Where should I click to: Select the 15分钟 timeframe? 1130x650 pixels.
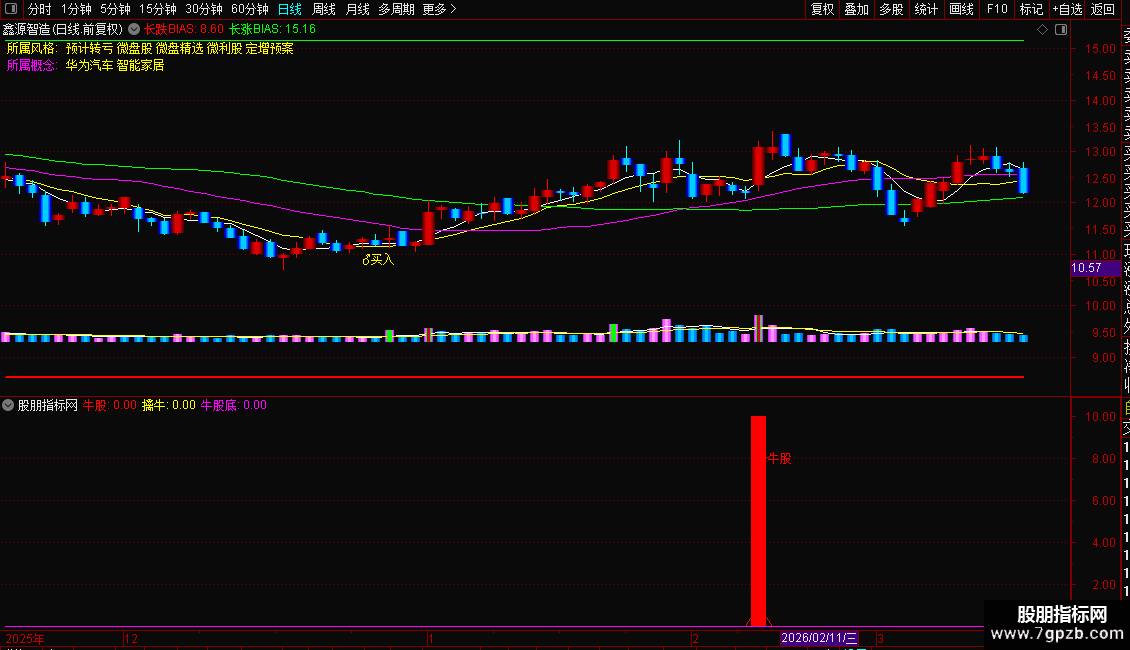point(158,9)
